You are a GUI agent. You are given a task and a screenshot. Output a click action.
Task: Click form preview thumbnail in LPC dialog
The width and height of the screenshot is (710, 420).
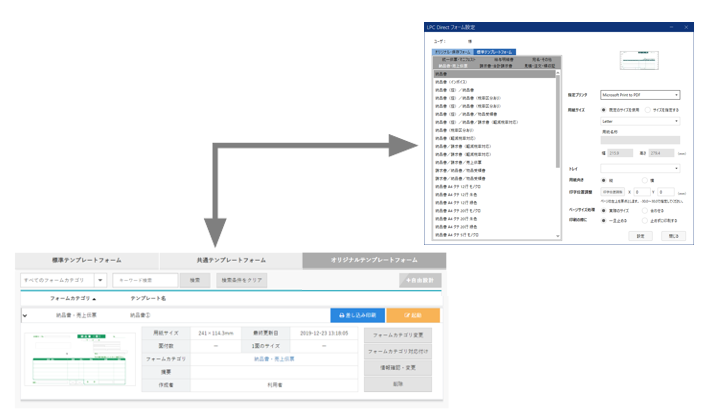coord(639,60)
